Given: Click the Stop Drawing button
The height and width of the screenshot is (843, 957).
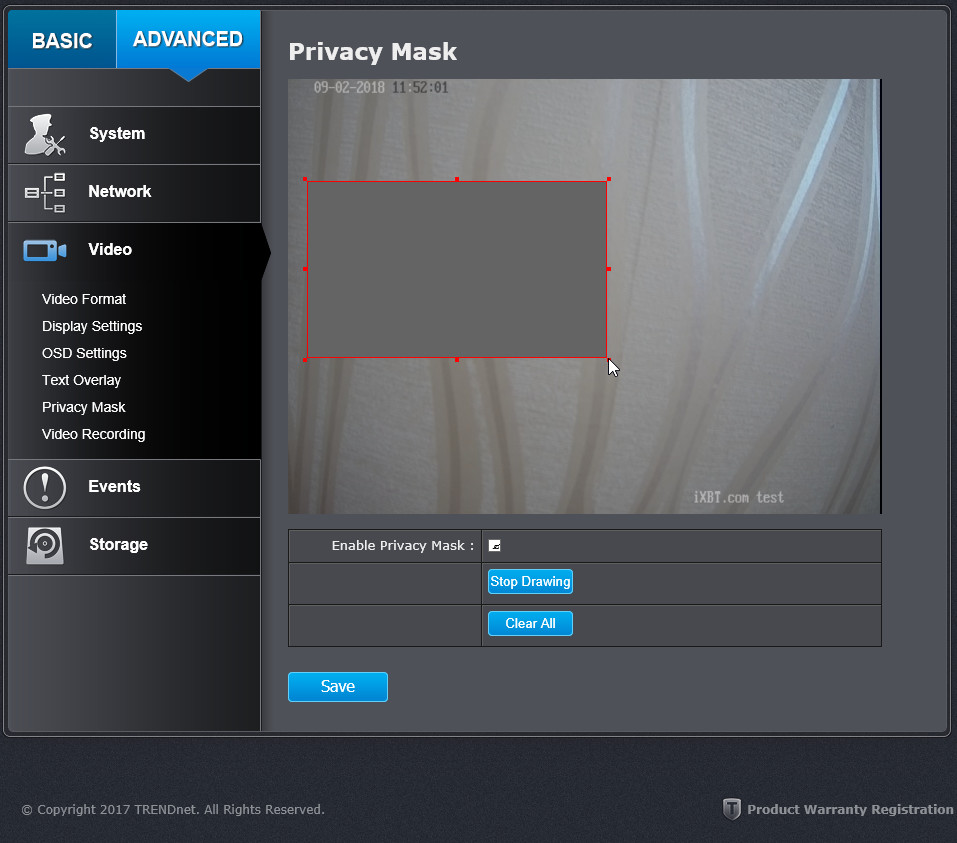Looking at the screenshot, I should point(530,582).
